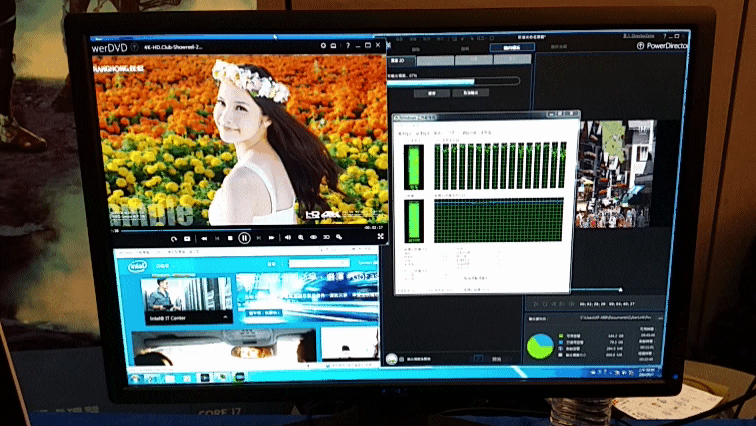Pause the PowerDVD video playback
Image resolution: width=756 pixels, height=426 pixels.
(244, 238)
